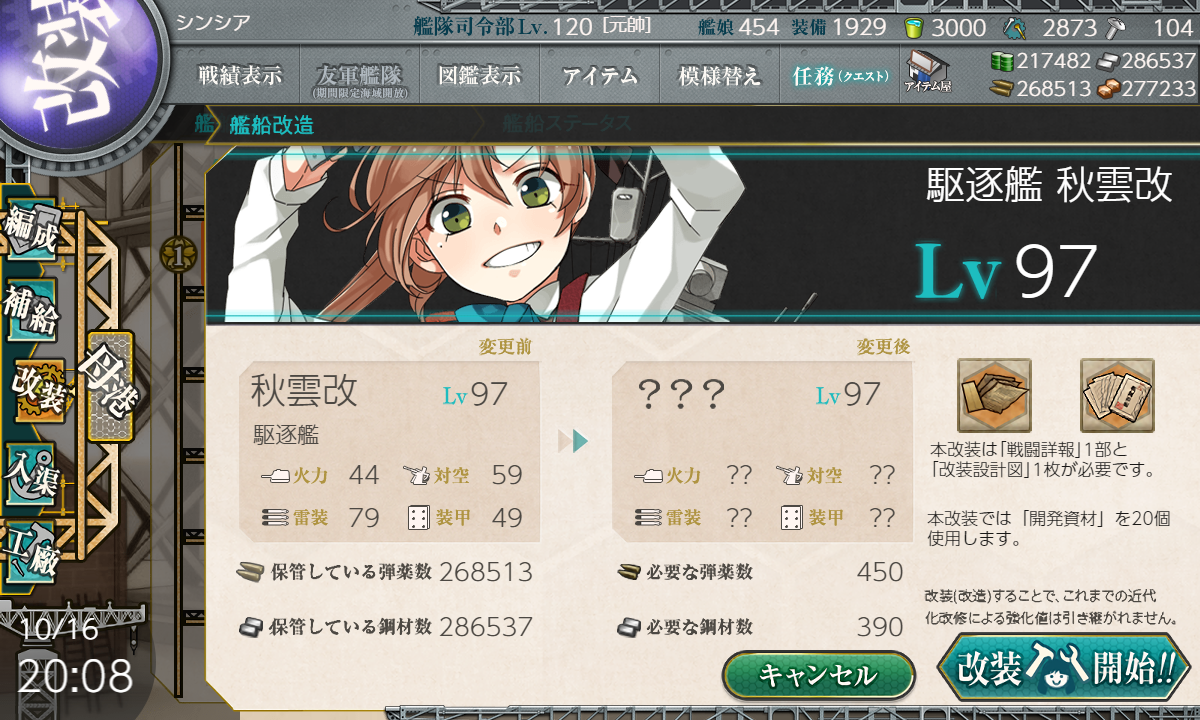Click the 改装設計図 blueprint item icon

coord(1117,395)
